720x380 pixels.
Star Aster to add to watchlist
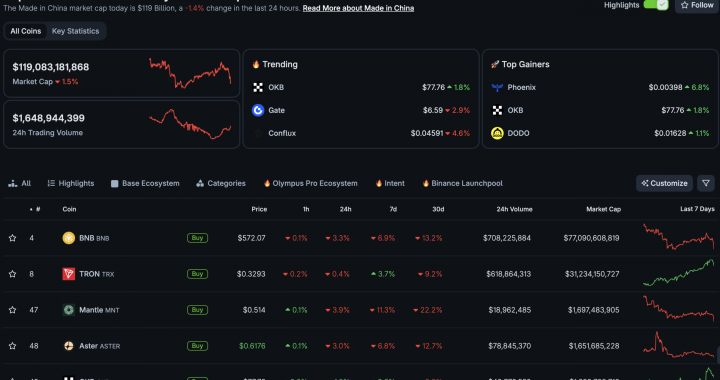[x=12, y=346]
